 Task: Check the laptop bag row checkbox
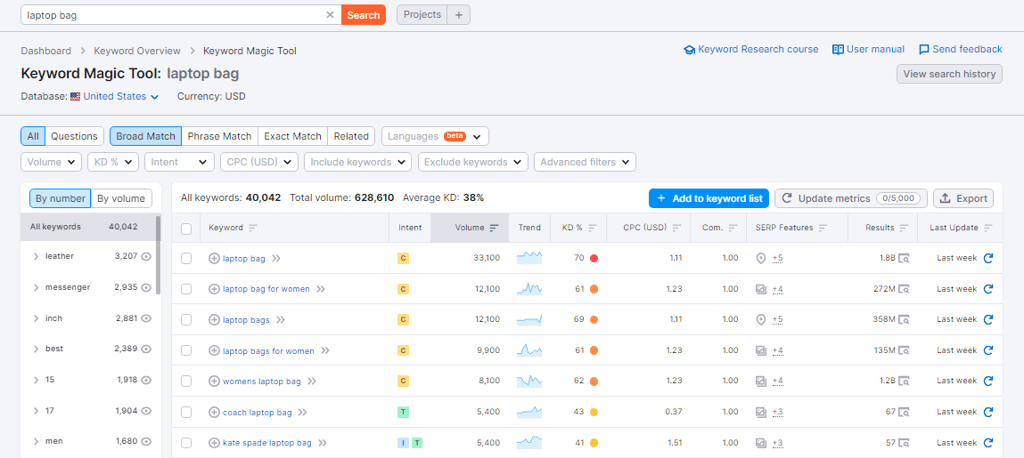coord(186,259)
